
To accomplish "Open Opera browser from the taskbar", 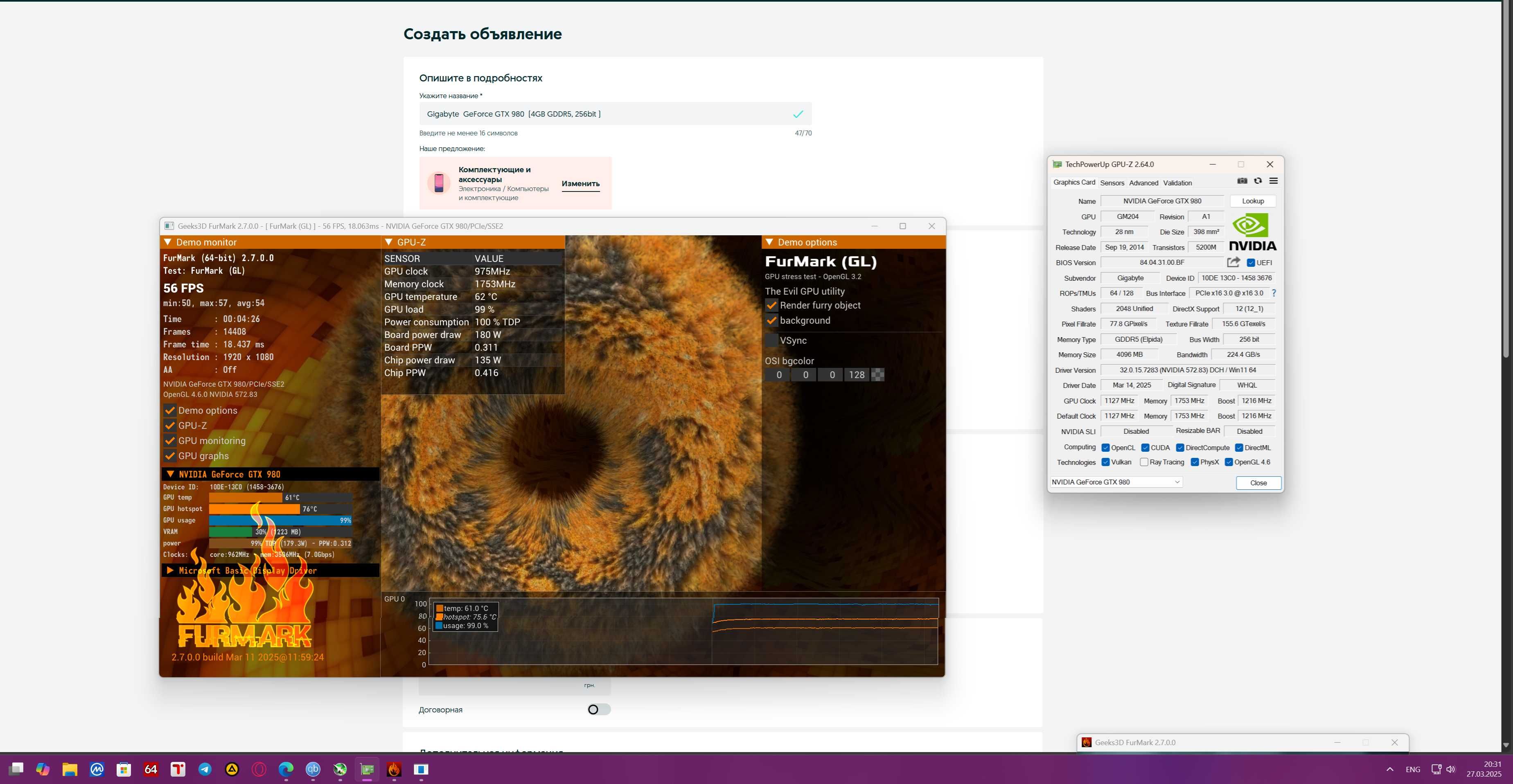I will point(259,769).
